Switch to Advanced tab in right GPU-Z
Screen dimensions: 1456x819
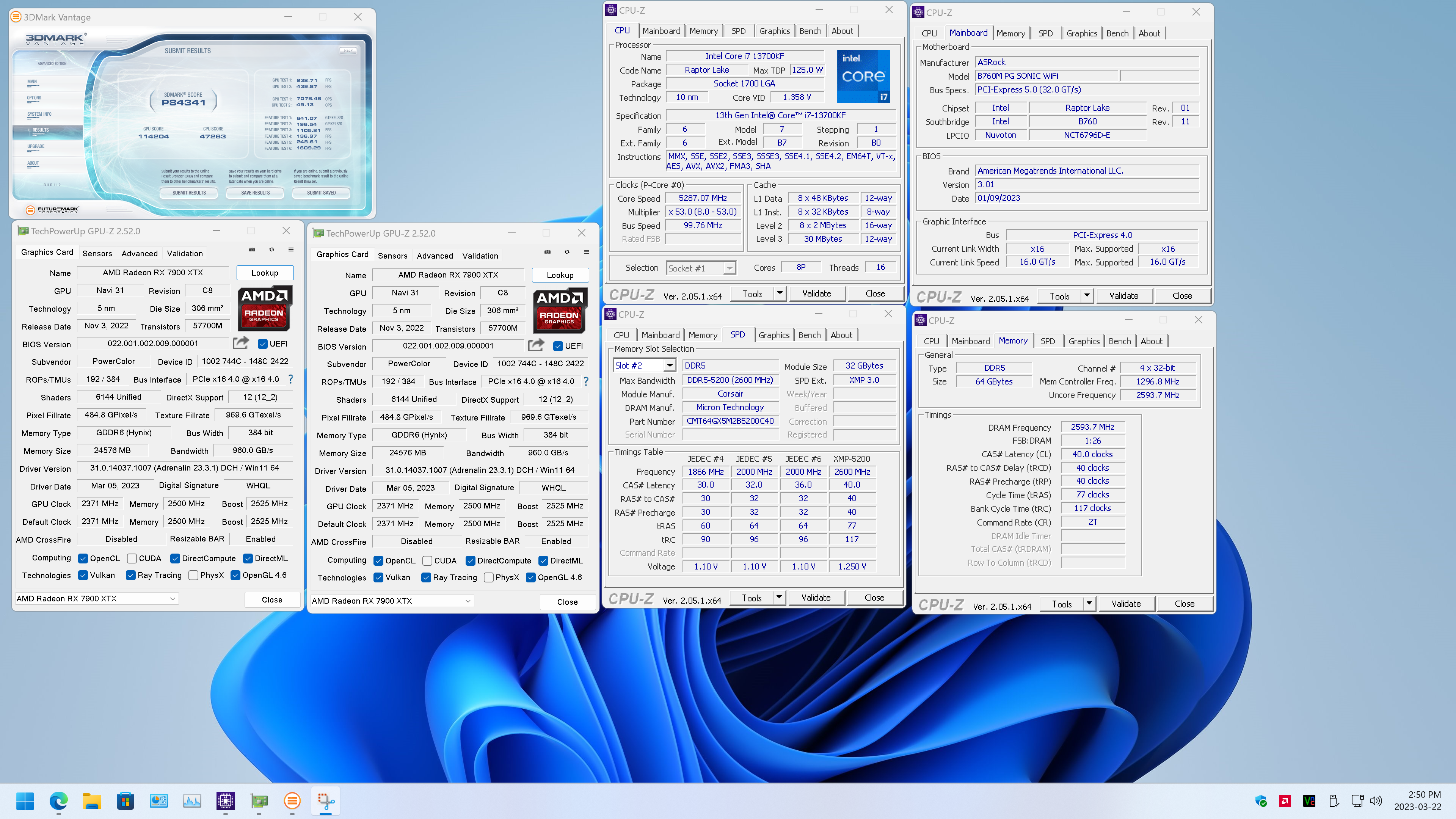tap(435, 256)
